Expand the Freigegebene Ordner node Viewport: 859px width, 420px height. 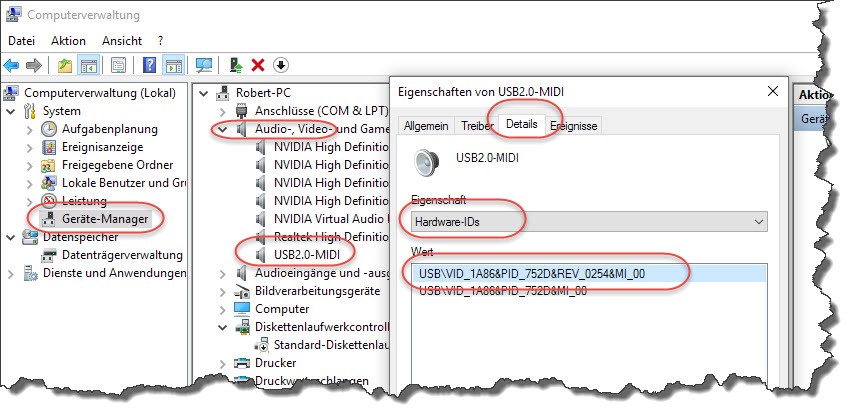(x=30, y=165)
